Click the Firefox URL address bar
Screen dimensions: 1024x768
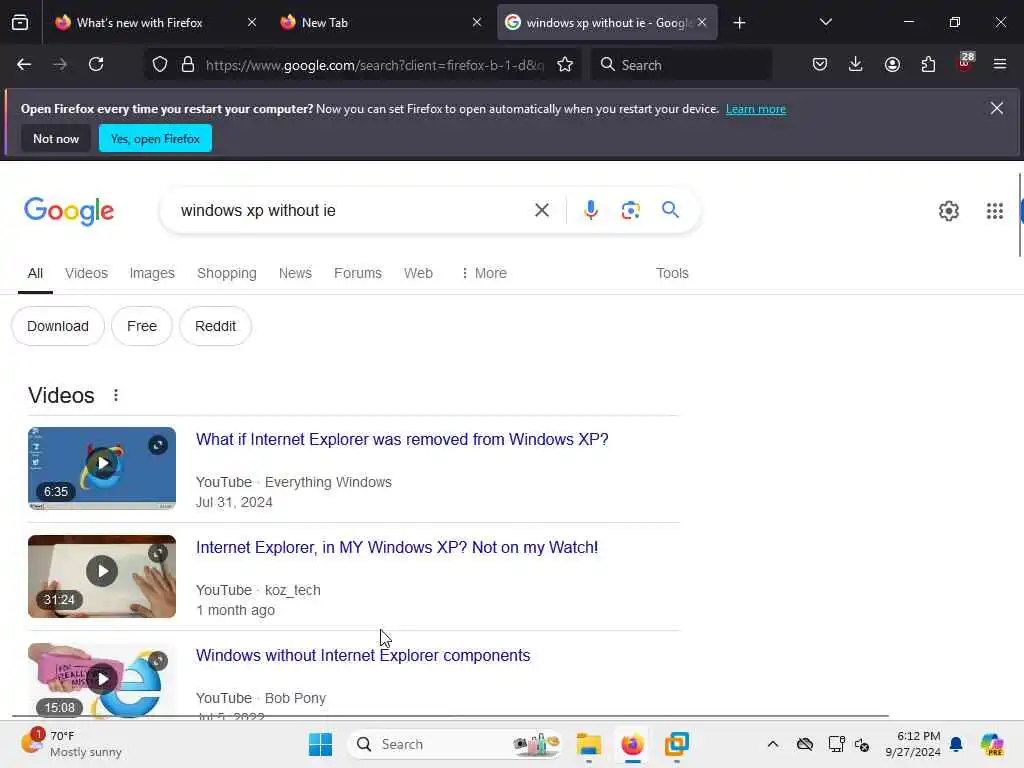pos(374,65)
